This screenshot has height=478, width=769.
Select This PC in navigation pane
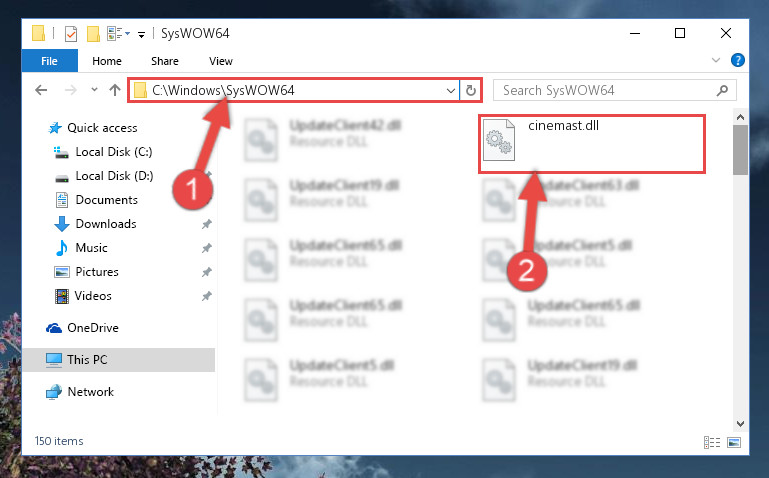point(119,359)
